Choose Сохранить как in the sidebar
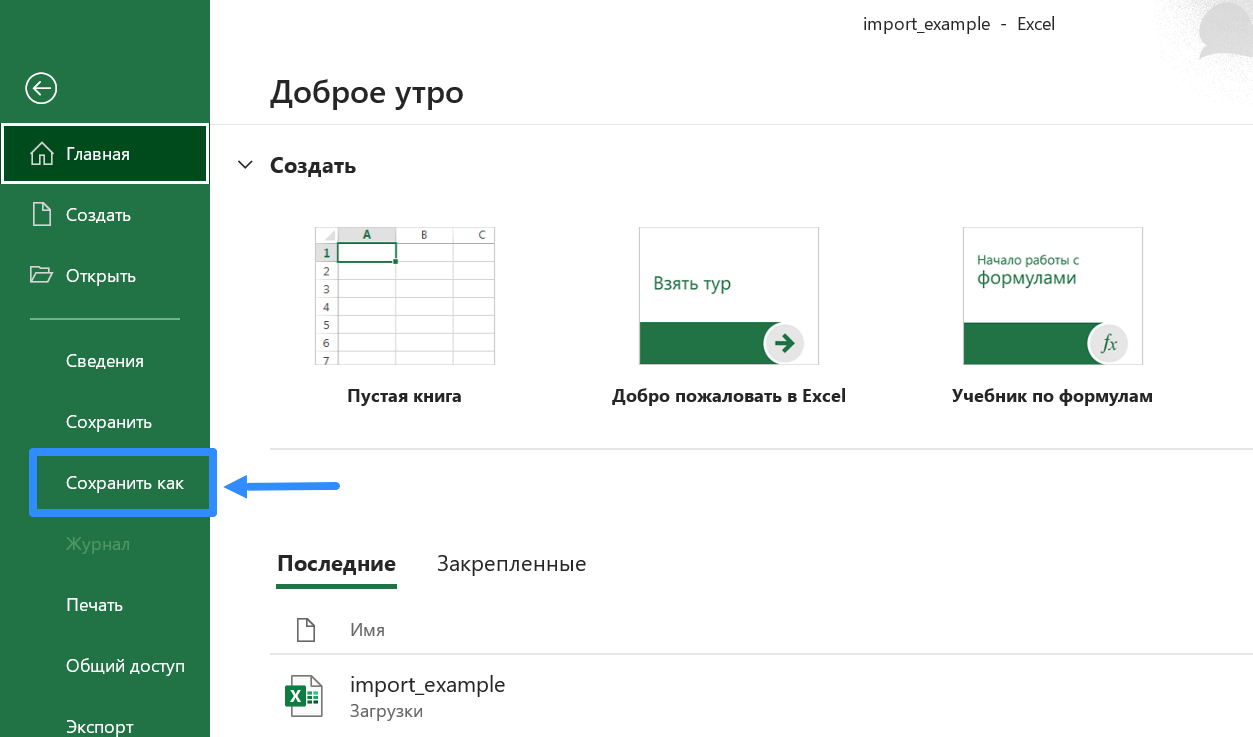The height and width of the screenshot is (737, 1253). [x=125, y=483]
